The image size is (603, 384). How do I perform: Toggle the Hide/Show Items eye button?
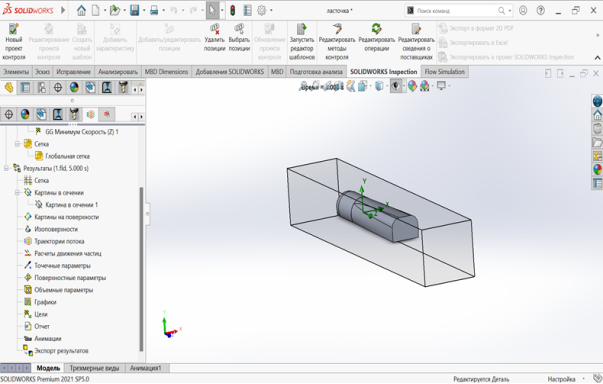point(396,86)
